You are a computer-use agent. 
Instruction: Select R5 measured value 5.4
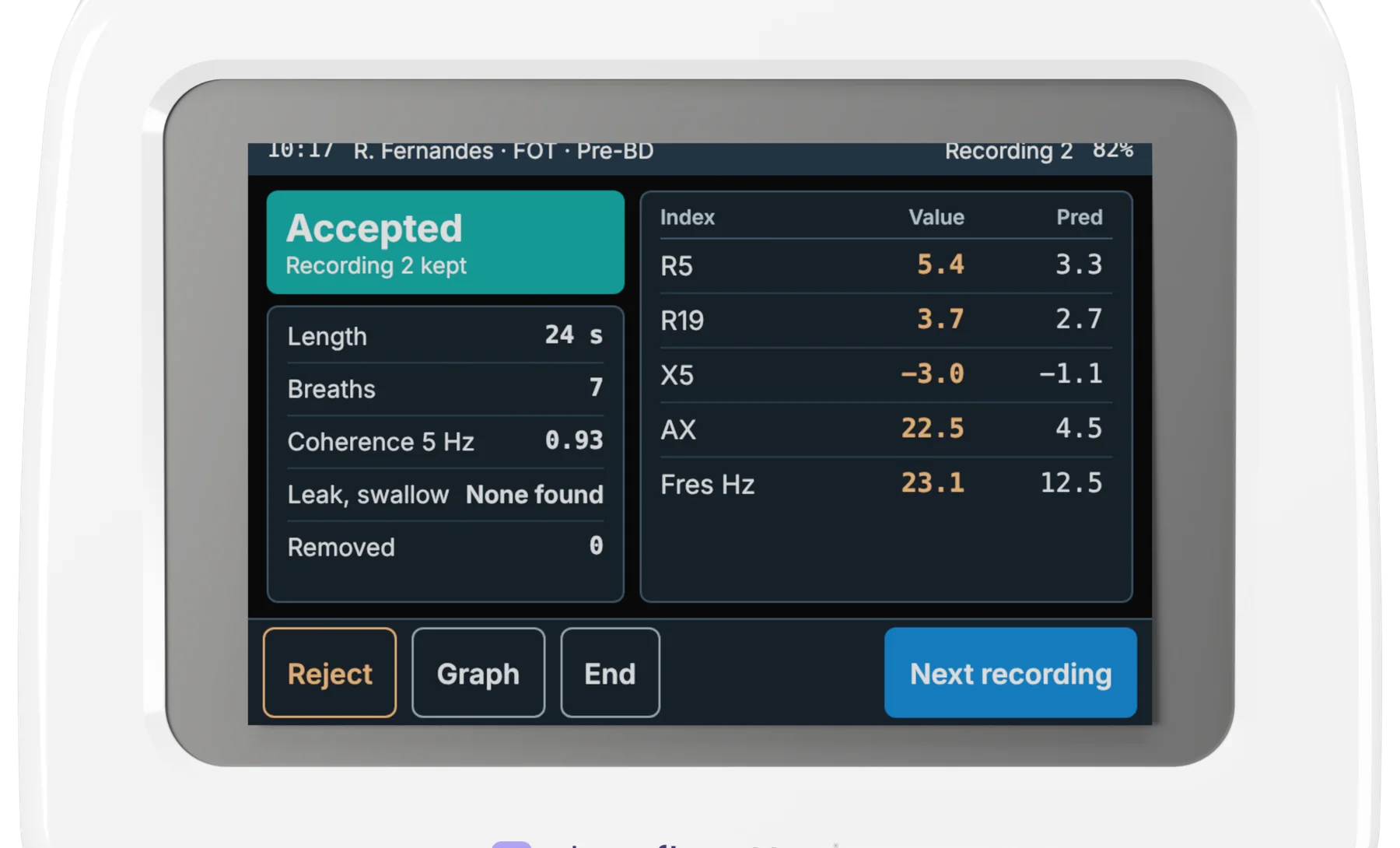[x=940, y=265]
